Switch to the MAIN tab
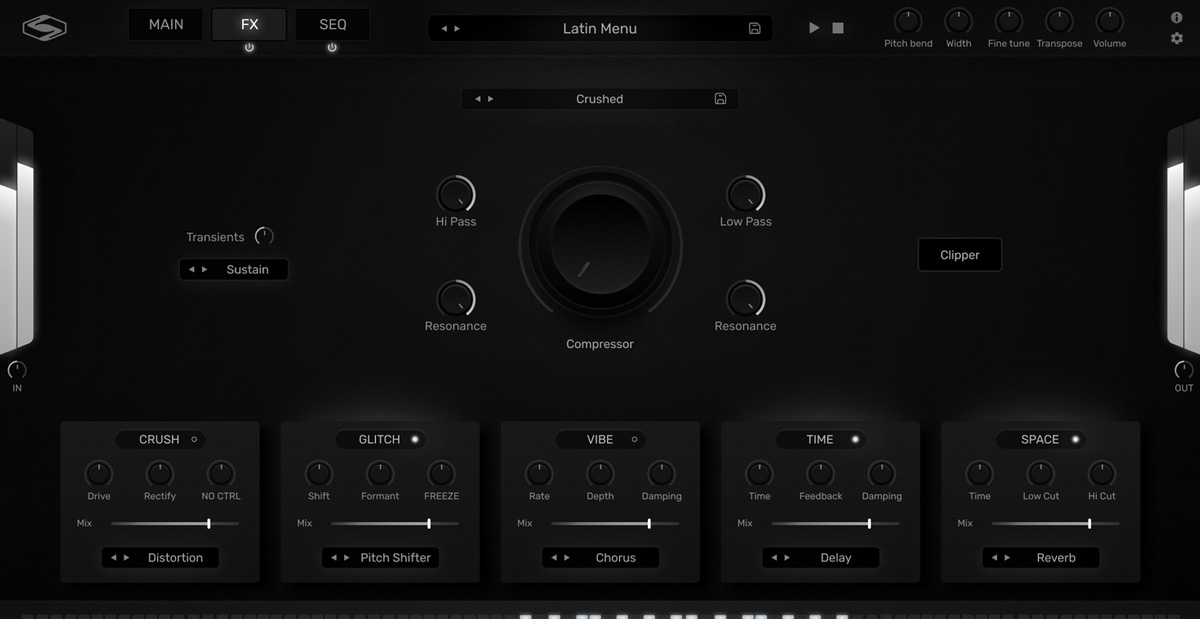1200x619 pixels. point(166,24)
